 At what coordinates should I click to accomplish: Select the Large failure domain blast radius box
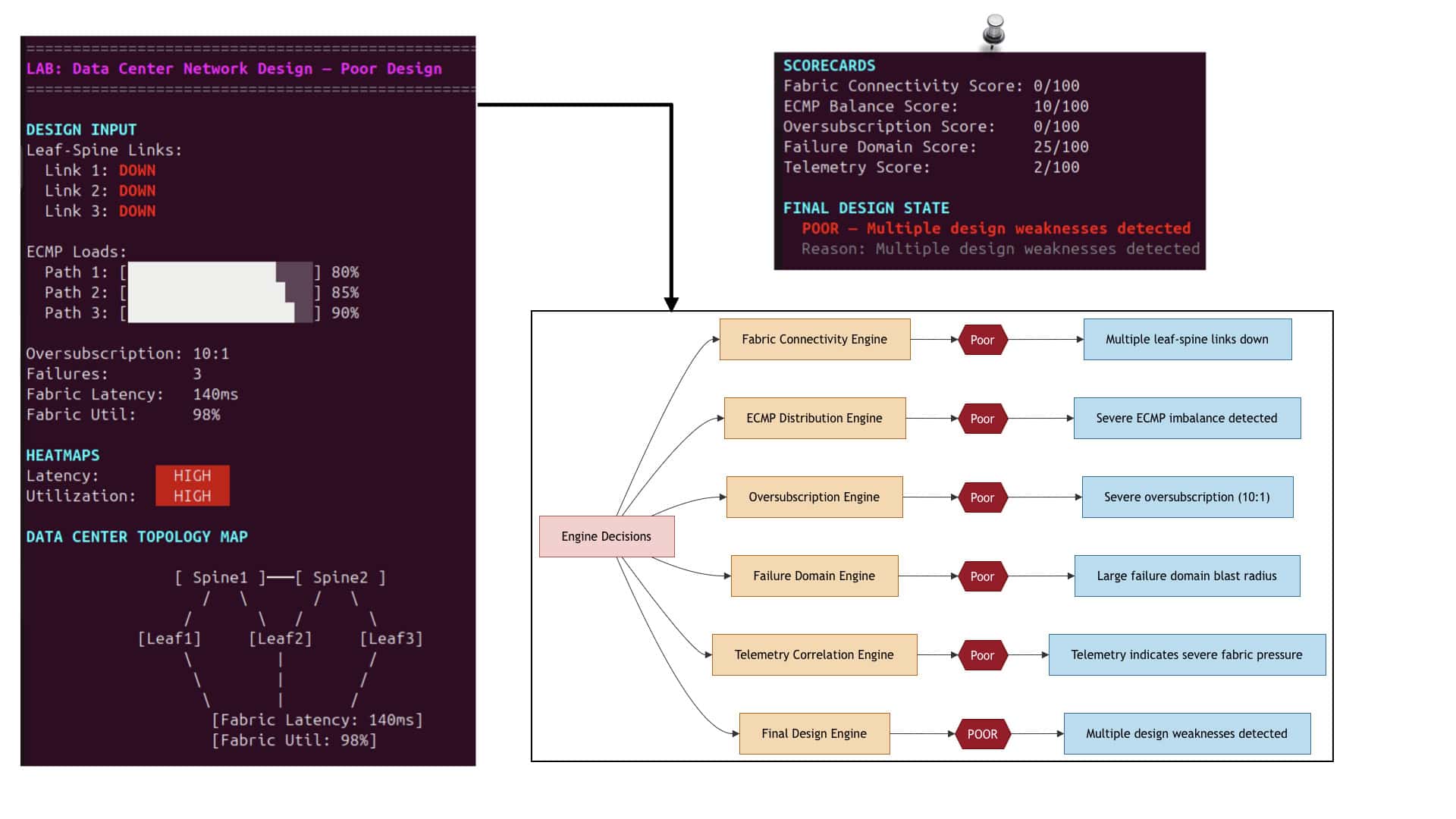coord(1188,576)
